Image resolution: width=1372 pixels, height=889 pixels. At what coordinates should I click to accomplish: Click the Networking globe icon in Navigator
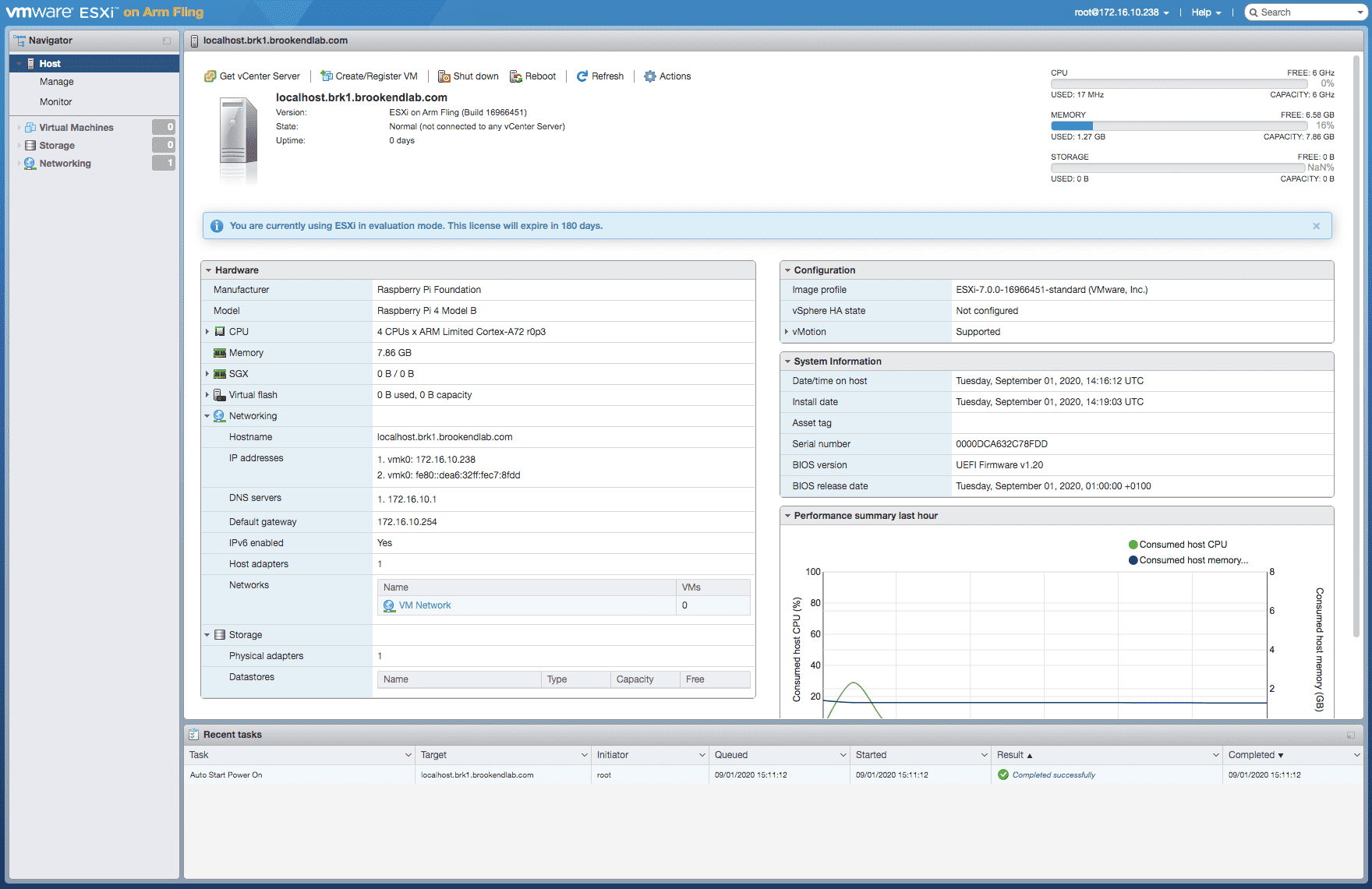pyautogui.click(x=30, y=164)
